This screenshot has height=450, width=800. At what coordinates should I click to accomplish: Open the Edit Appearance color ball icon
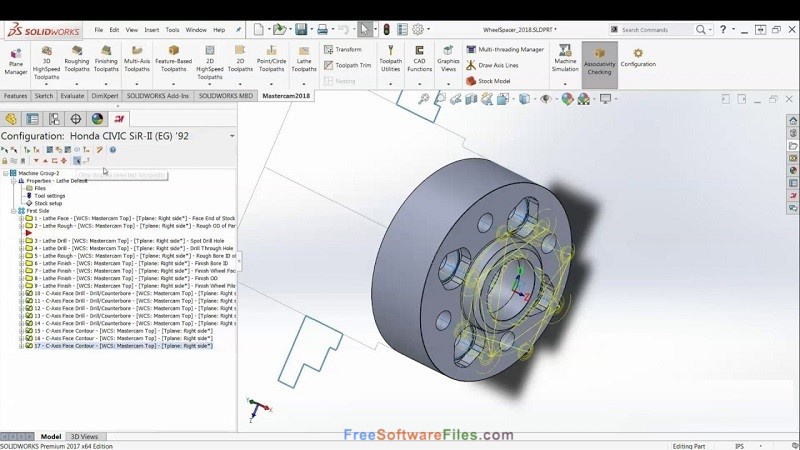[x=567, y=99]
